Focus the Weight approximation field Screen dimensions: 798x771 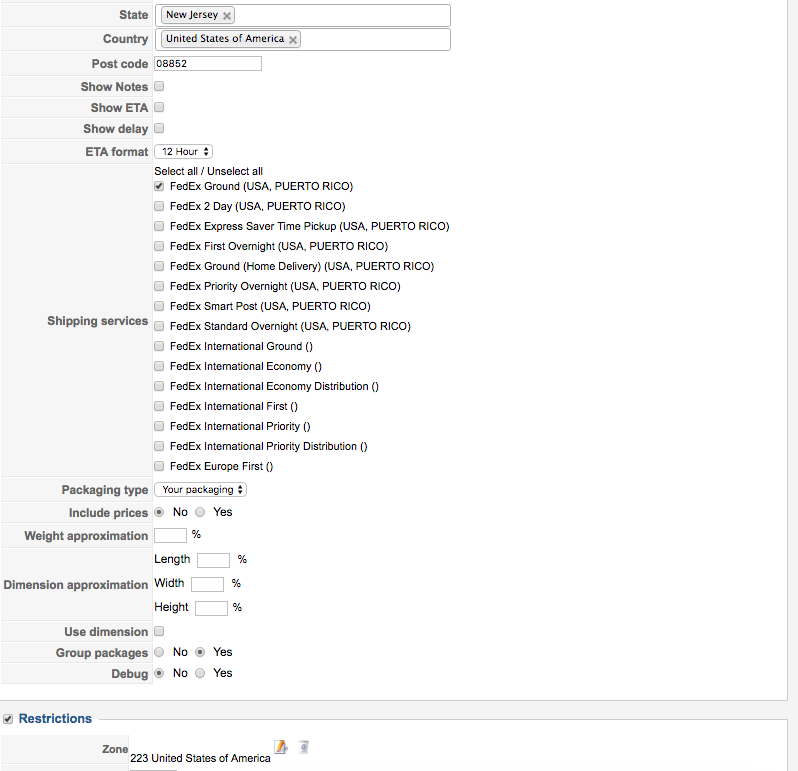(170, 536)
